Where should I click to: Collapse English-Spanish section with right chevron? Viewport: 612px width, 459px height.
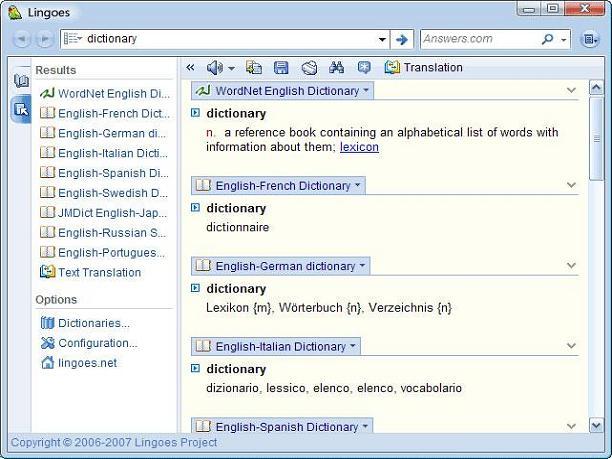(x=571, y=426)
